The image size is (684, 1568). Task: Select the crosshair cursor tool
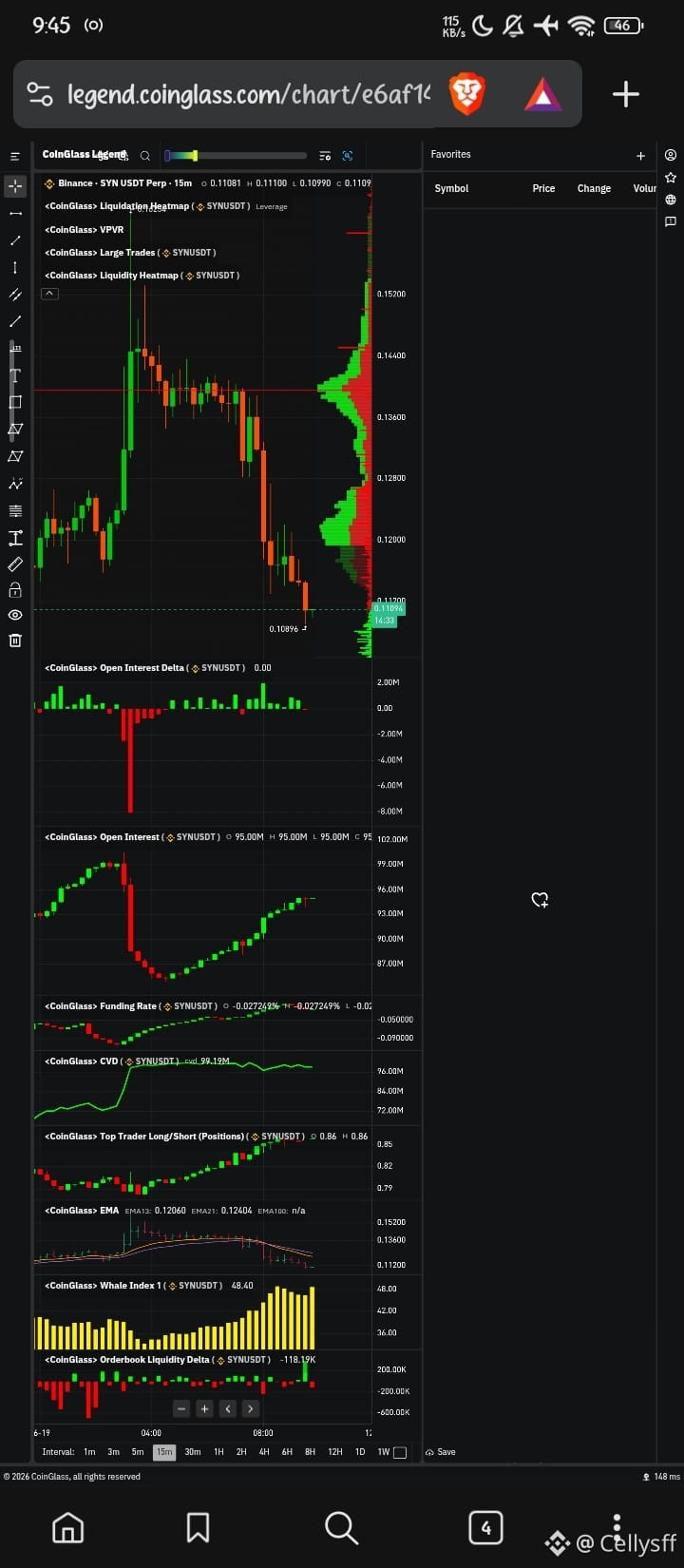[15, 186]
